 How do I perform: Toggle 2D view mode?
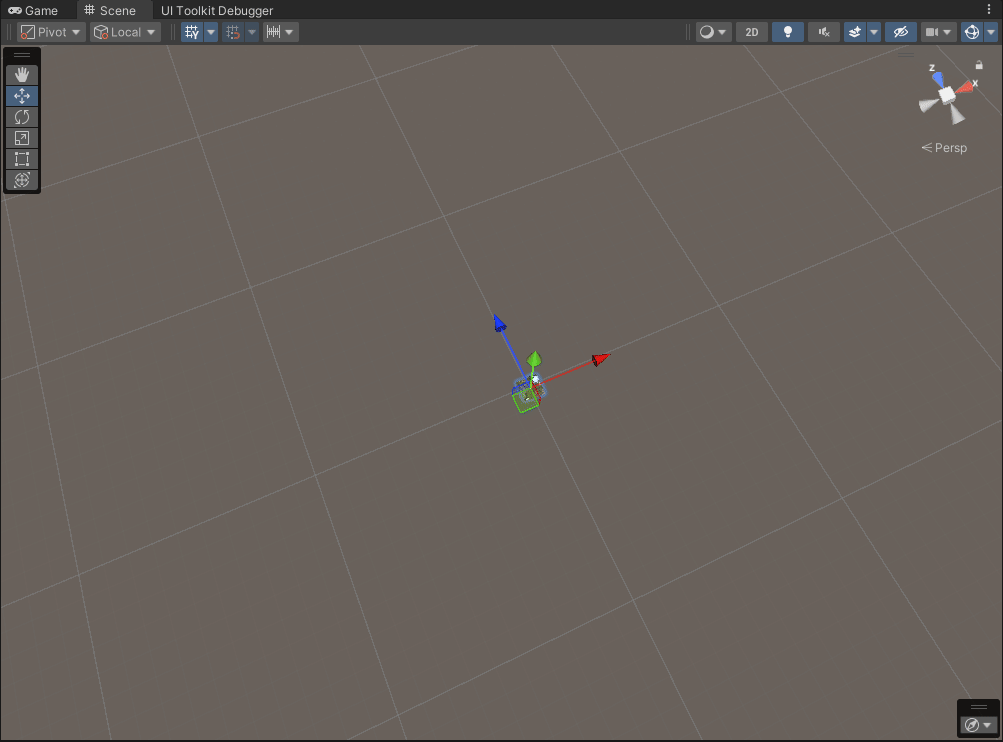[x=752, y=32]
